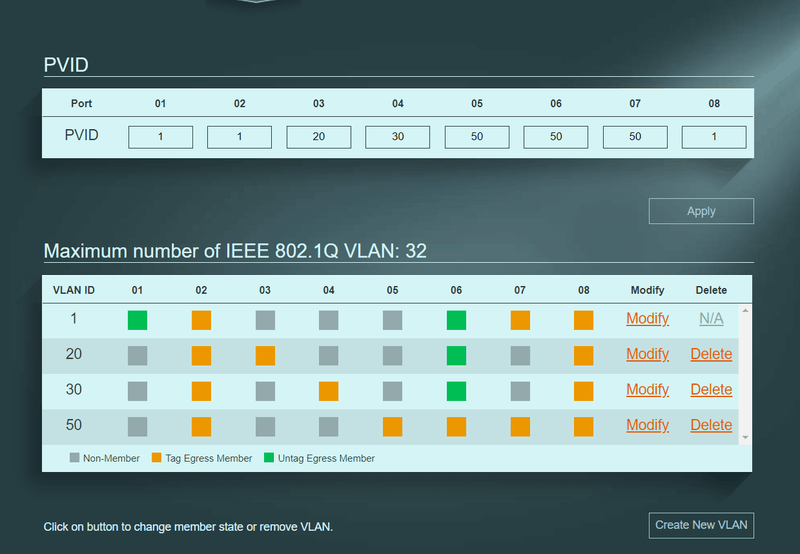Click the VLAN ID column header

click(x=73, y=290)
